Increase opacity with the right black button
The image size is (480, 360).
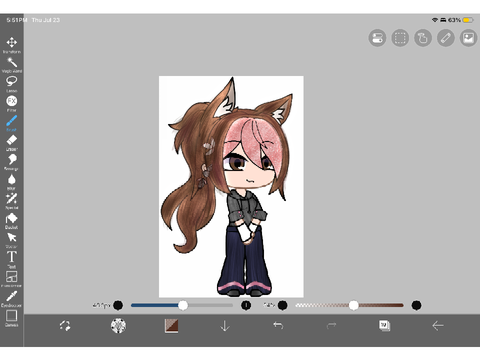coord(416,305)
